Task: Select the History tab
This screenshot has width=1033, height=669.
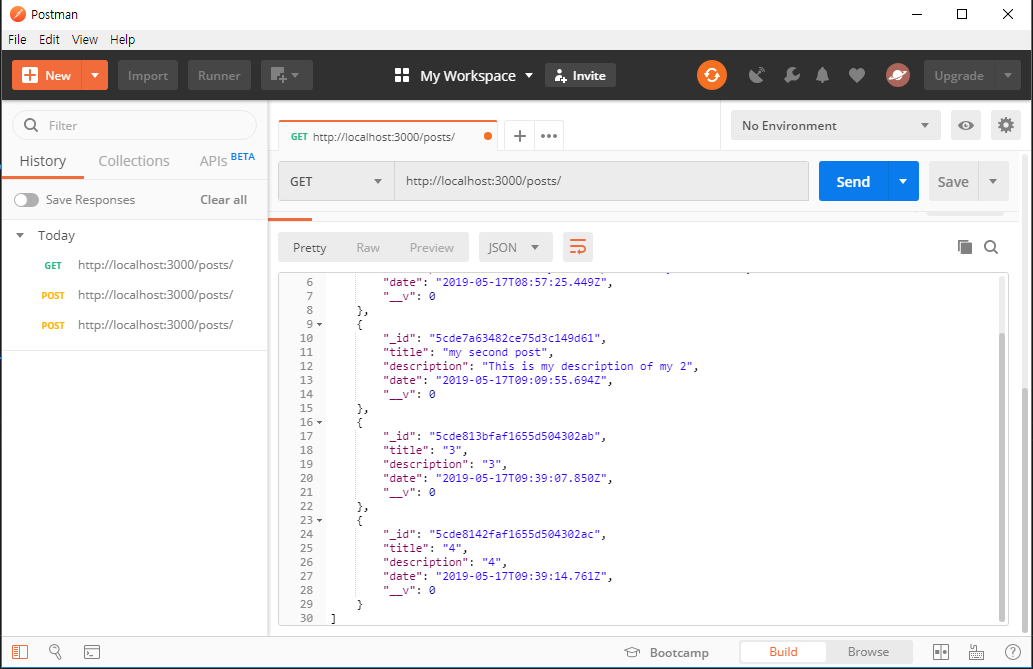Action: 43,161
